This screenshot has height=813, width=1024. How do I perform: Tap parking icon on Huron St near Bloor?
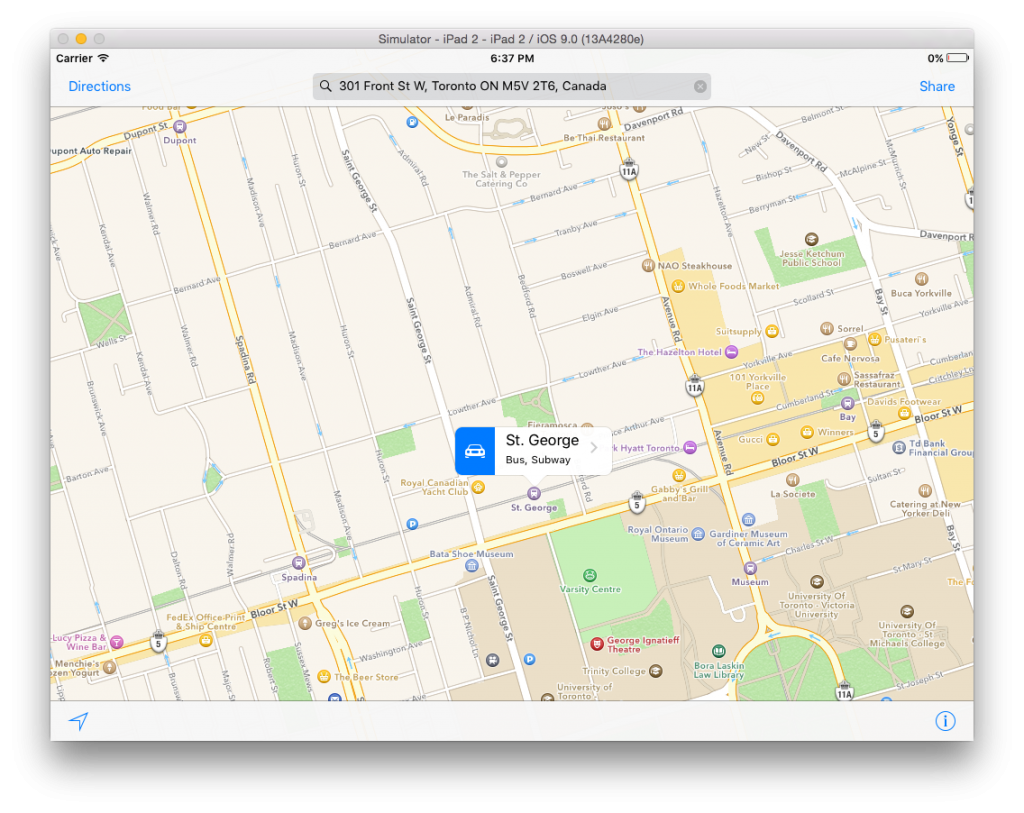[412, 524]
